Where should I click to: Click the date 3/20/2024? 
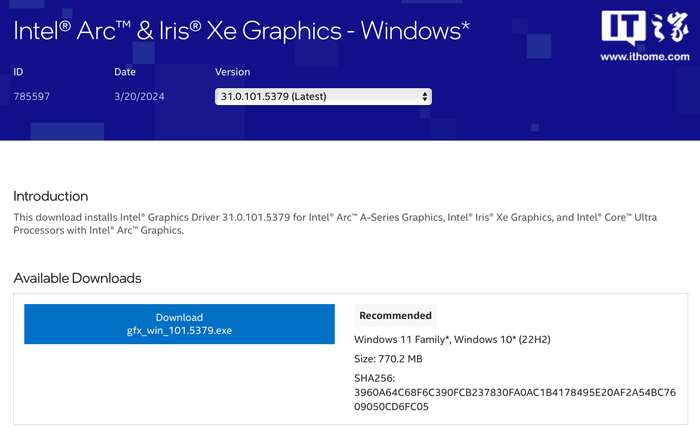(138, 97)
